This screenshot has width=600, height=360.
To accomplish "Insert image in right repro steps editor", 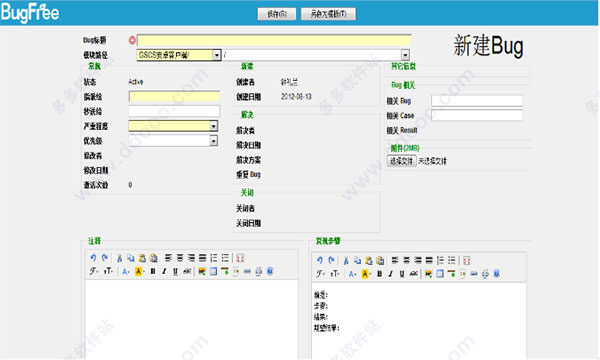I will click(428, 274).
